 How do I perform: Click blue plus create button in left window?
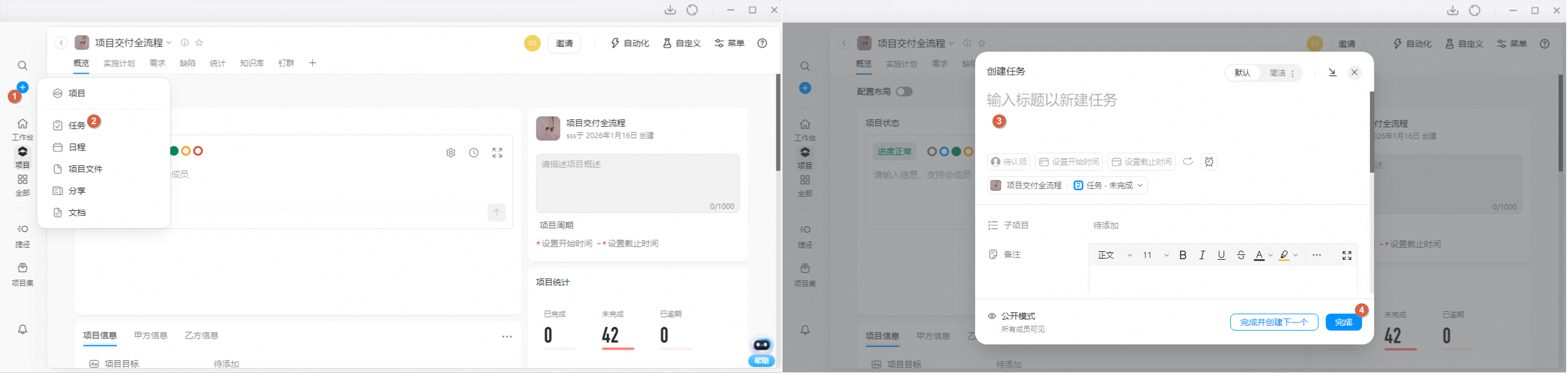pos(22,87)
